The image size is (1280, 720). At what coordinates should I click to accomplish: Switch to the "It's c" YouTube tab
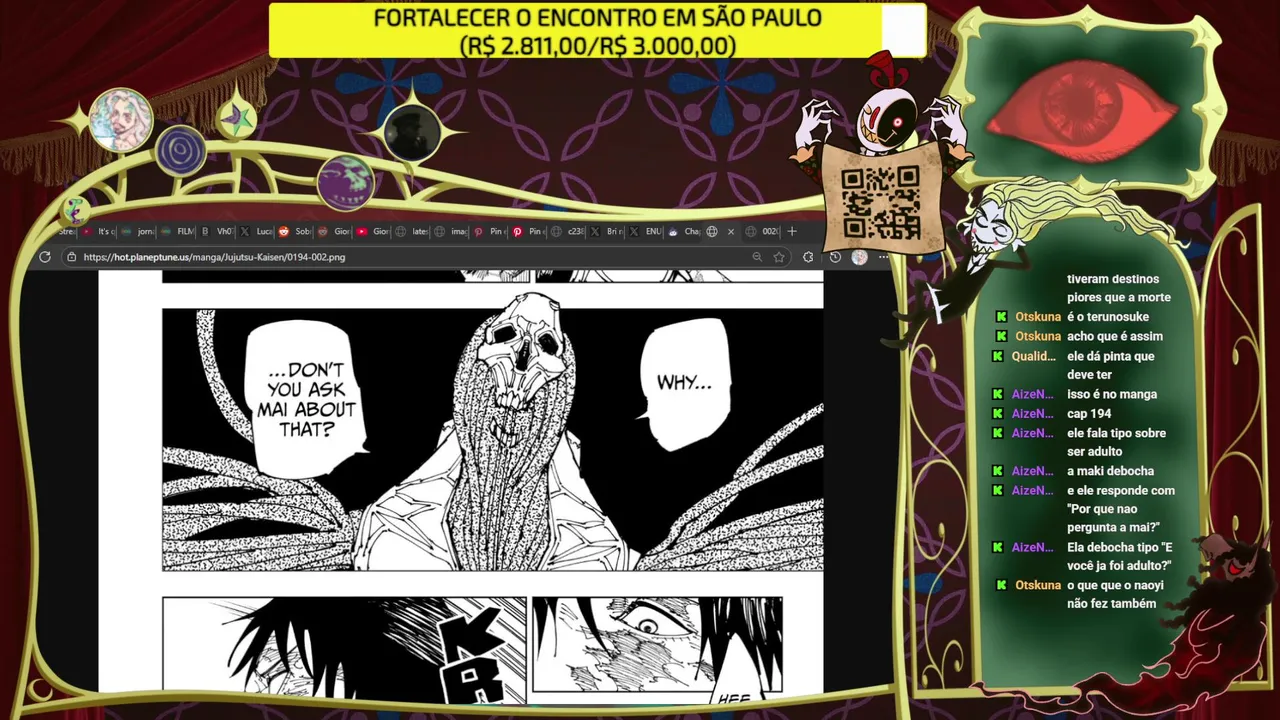pyautogui.click(x=99, y=231)
